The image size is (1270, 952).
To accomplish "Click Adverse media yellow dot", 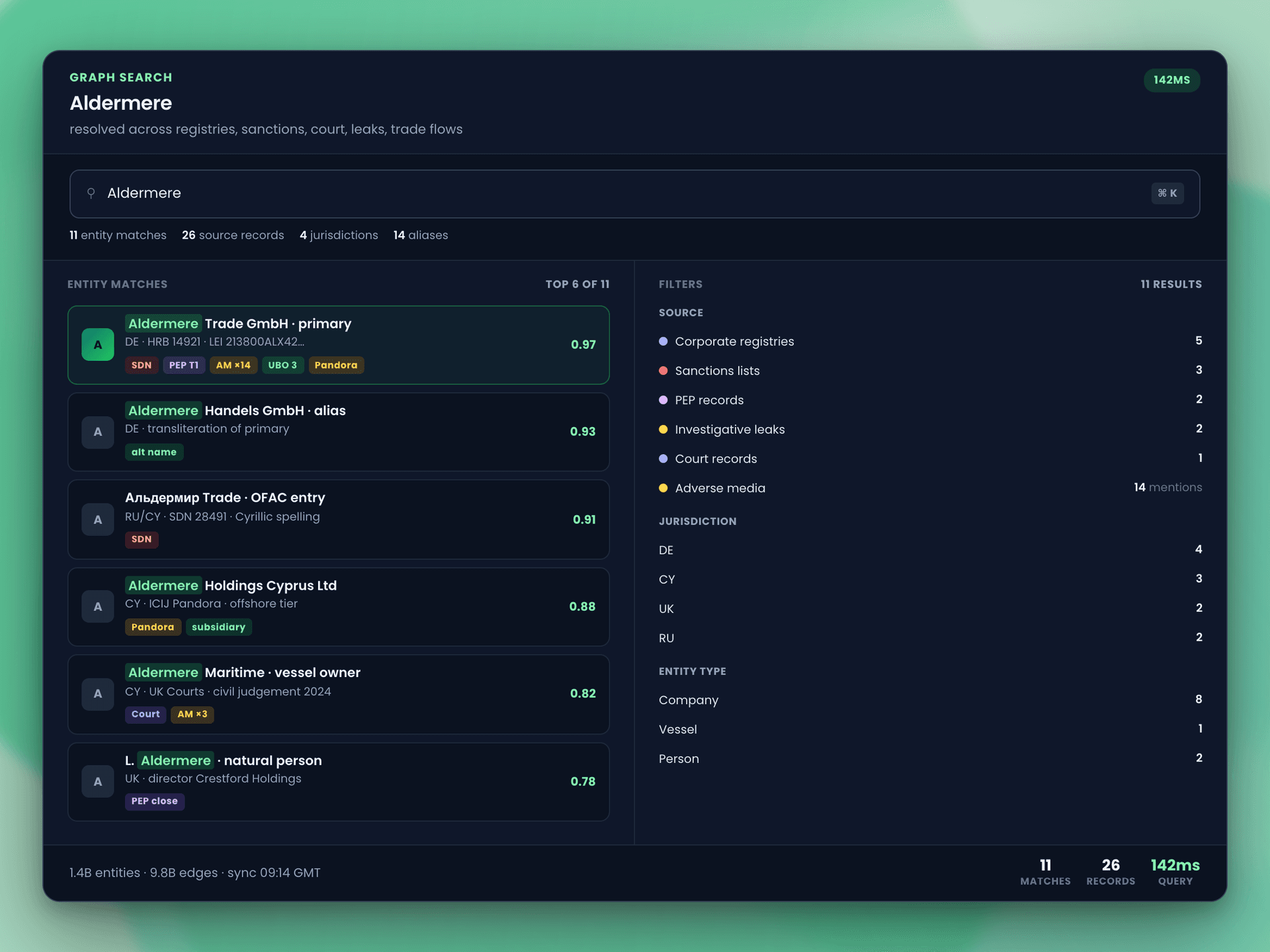I will click(663, 488).
